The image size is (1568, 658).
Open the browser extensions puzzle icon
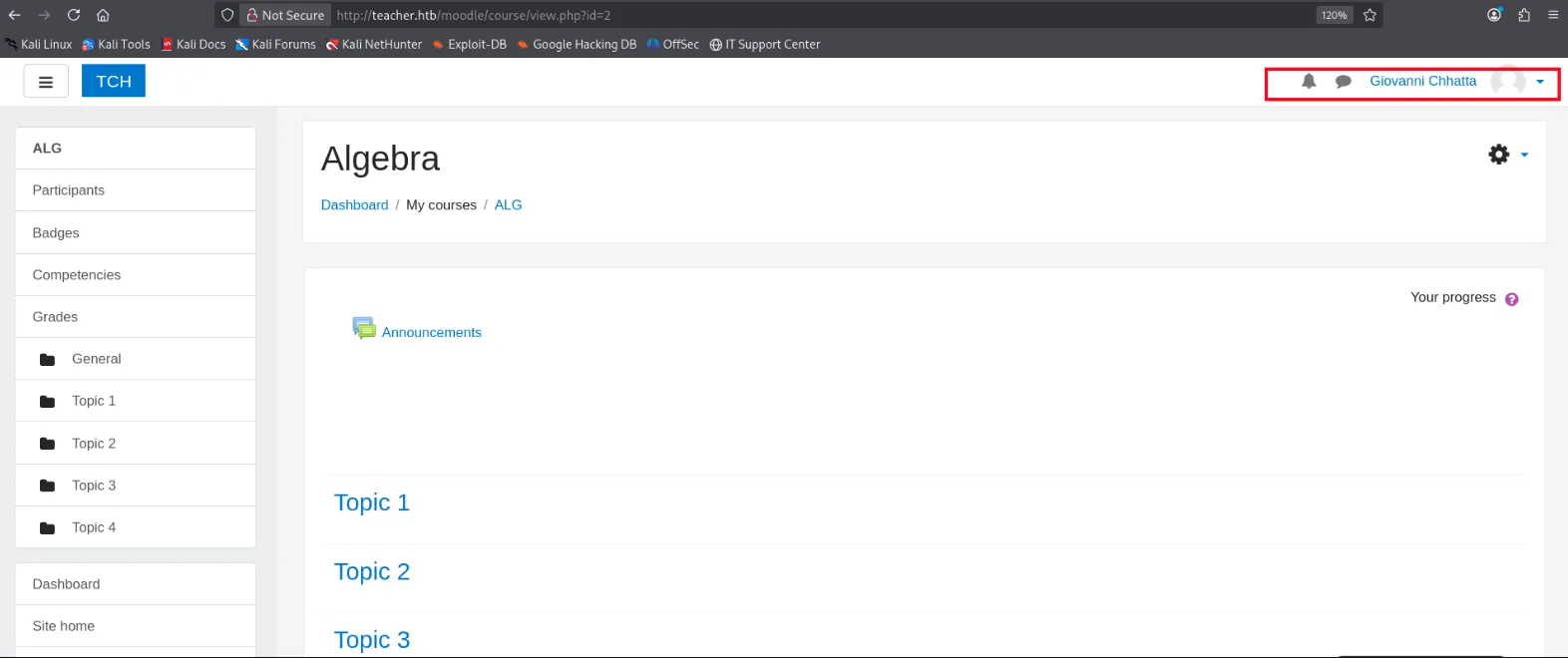coord(1524,15)
